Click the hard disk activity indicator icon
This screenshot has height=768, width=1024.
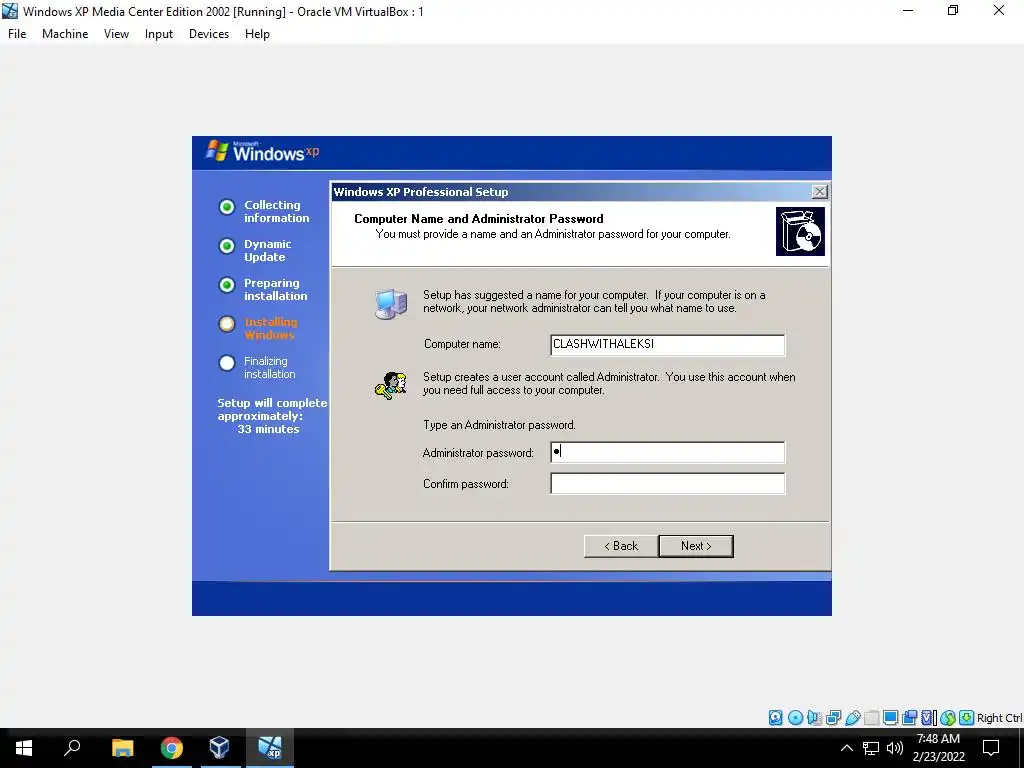tap(775, 718)
